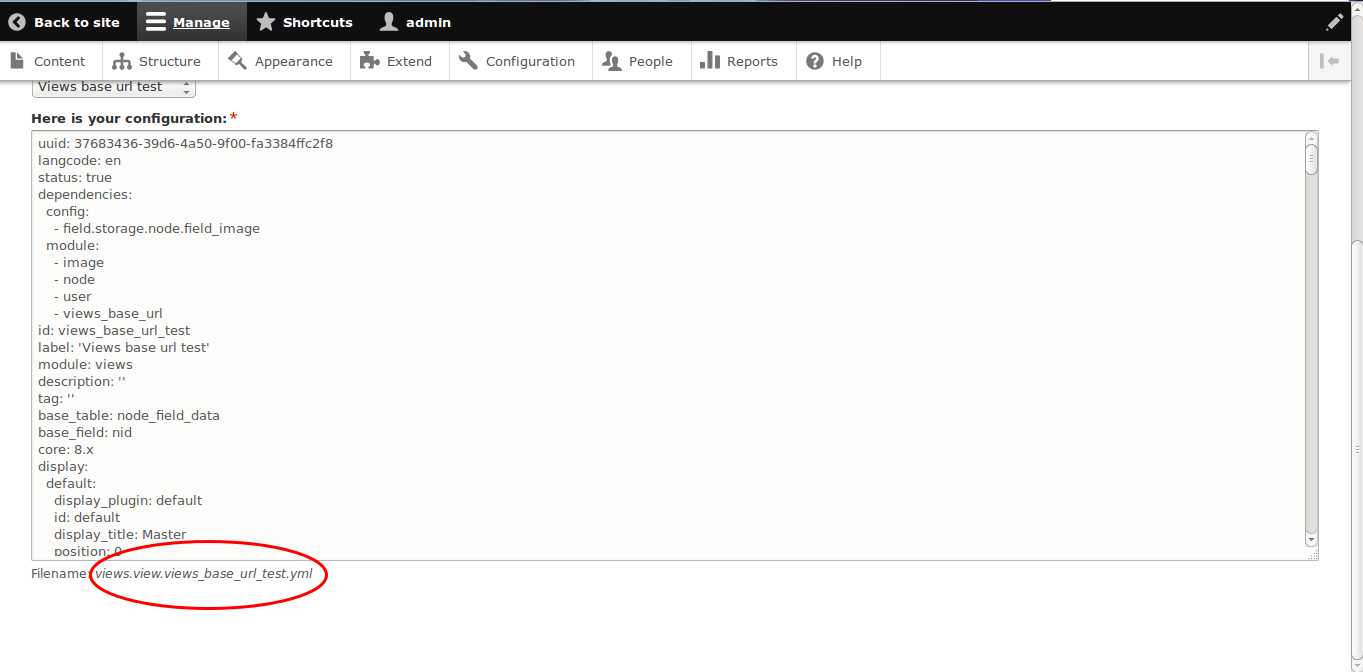This screenshot has width=1363, height=672.
Task: Click the select list stepper arrows
Action: point(187,87)
